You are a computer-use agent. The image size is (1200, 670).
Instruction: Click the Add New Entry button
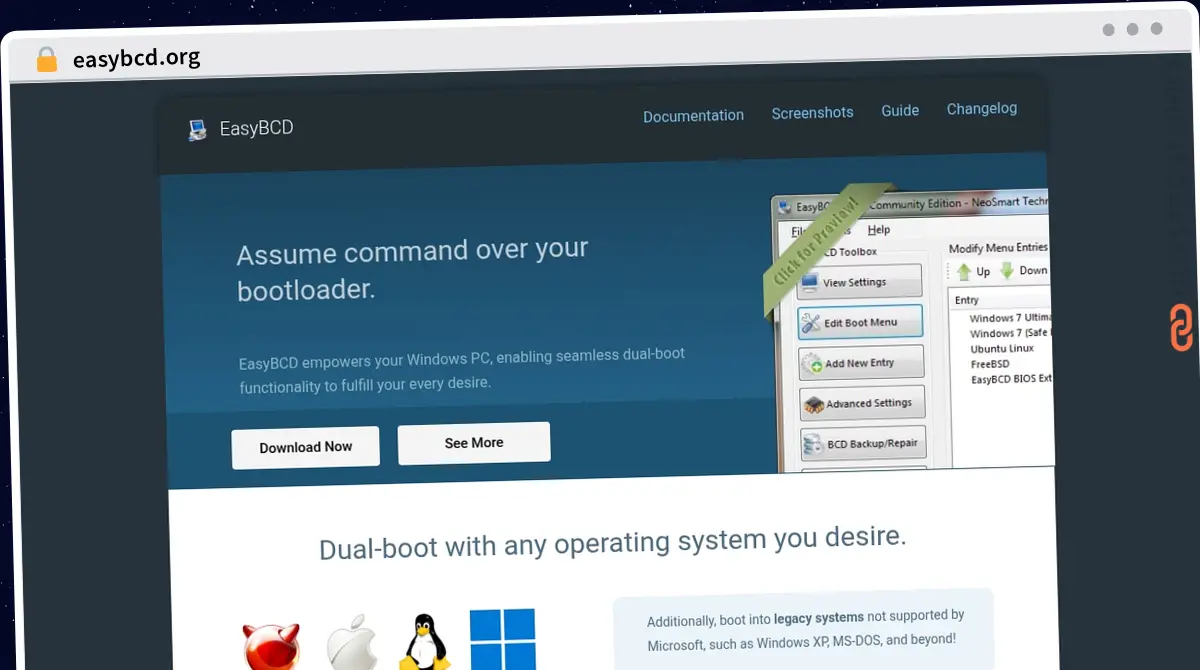click(x=861, y=363)
